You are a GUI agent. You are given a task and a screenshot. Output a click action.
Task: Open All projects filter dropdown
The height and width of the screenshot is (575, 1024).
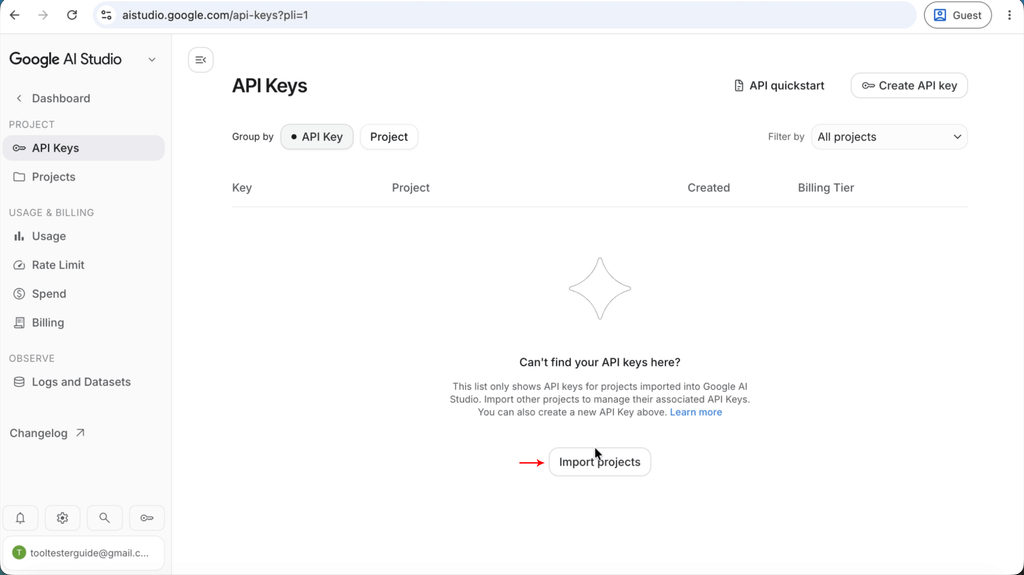(x=889, y=137)
